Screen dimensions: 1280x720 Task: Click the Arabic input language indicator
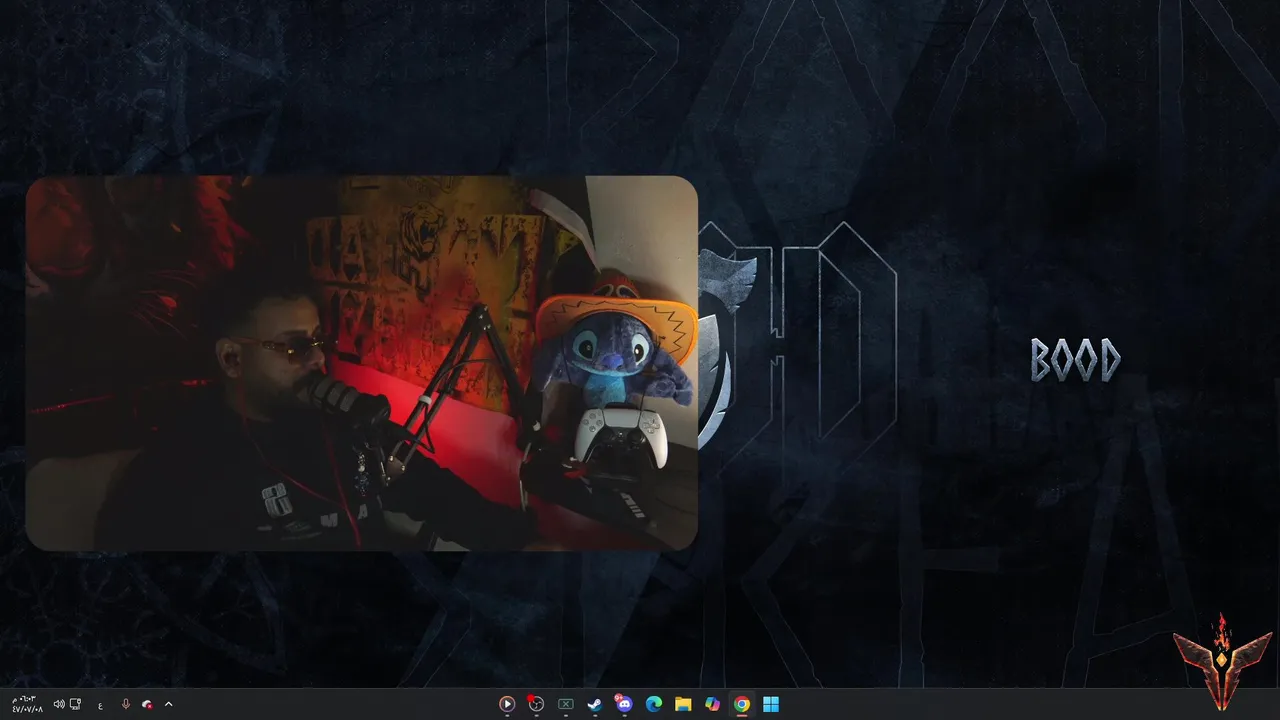(100, 705)
